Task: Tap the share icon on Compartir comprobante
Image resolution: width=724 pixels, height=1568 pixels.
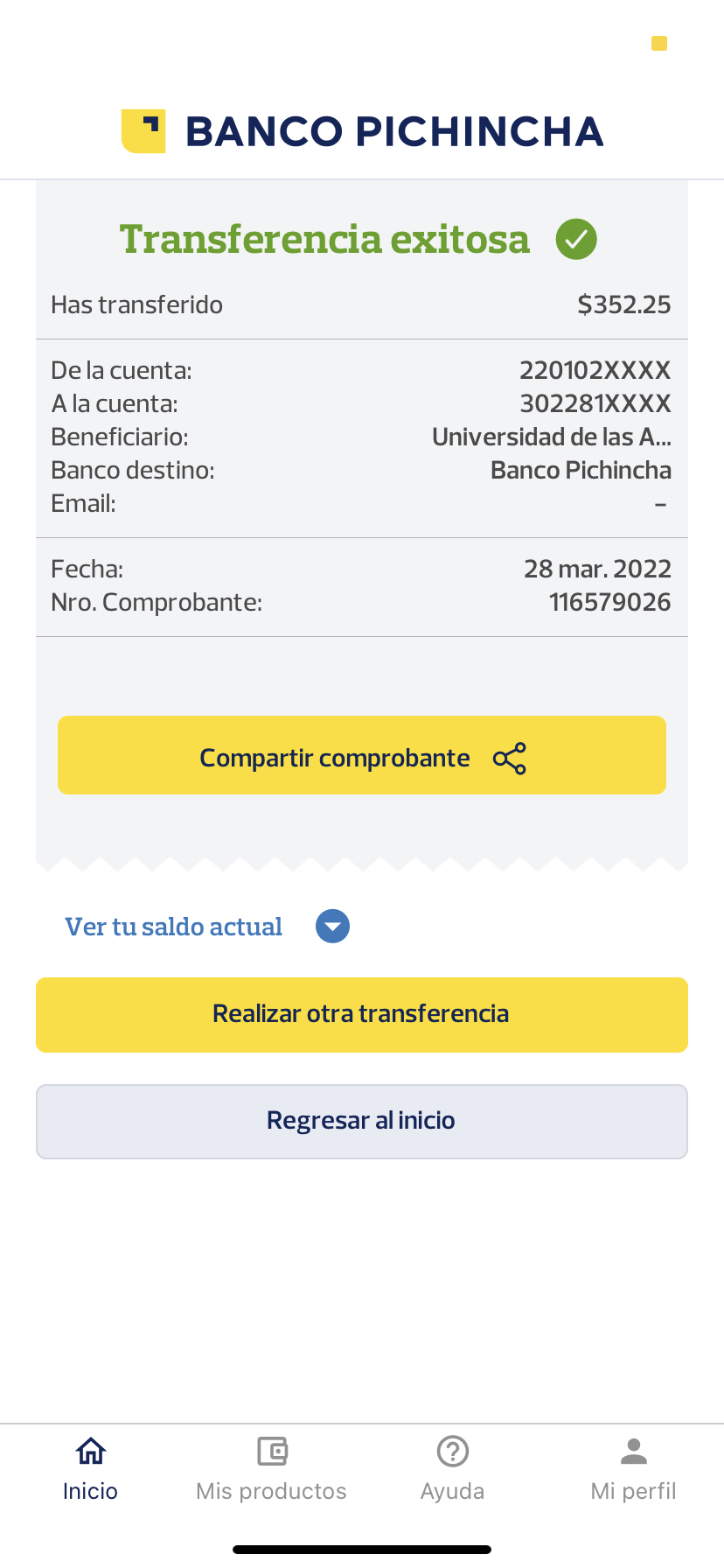Action: tap(510, 758)
